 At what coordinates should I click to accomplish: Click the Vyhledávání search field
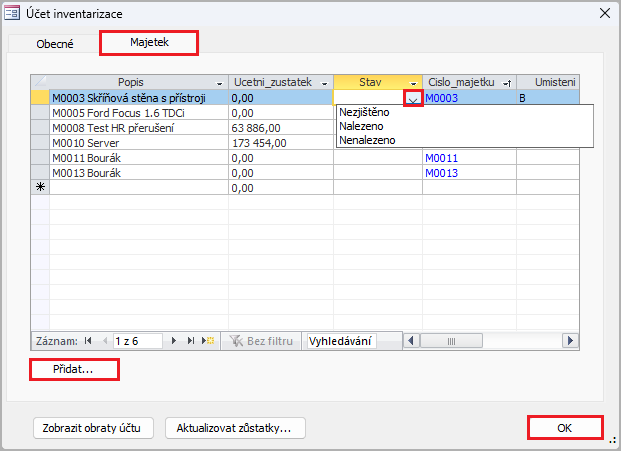340,341
